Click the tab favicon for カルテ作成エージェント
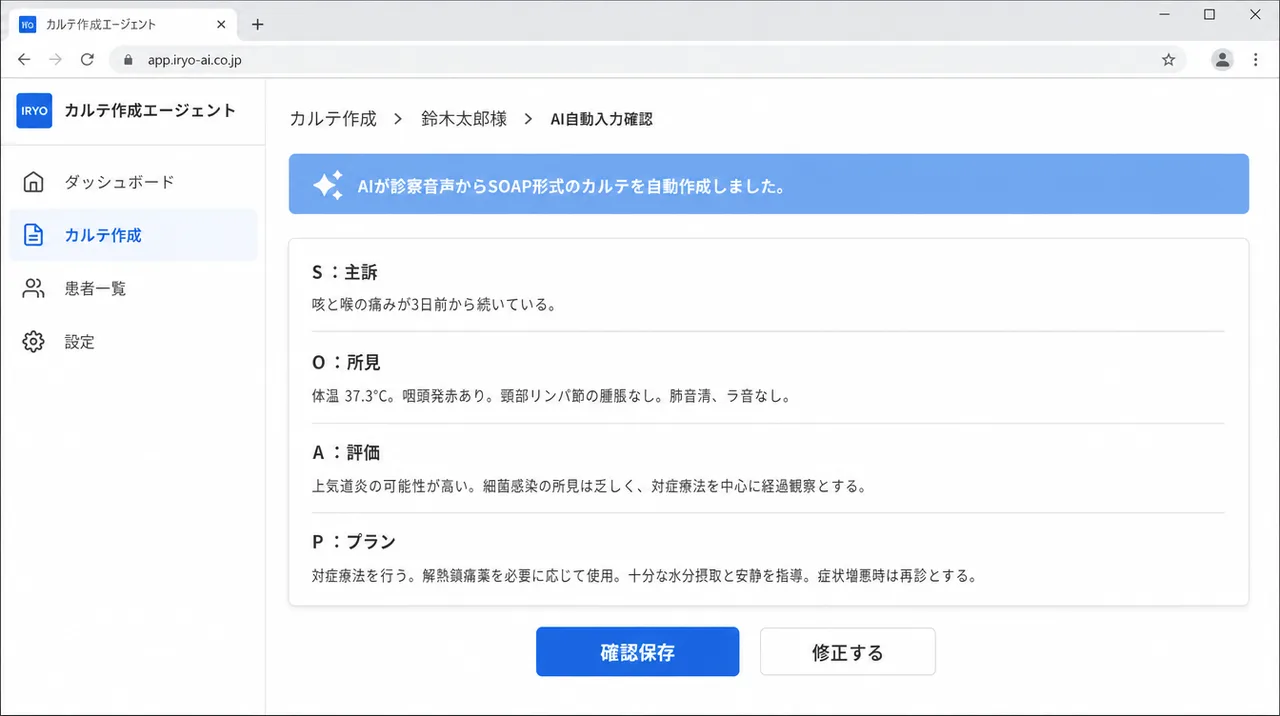 click(x=27, y=24)
